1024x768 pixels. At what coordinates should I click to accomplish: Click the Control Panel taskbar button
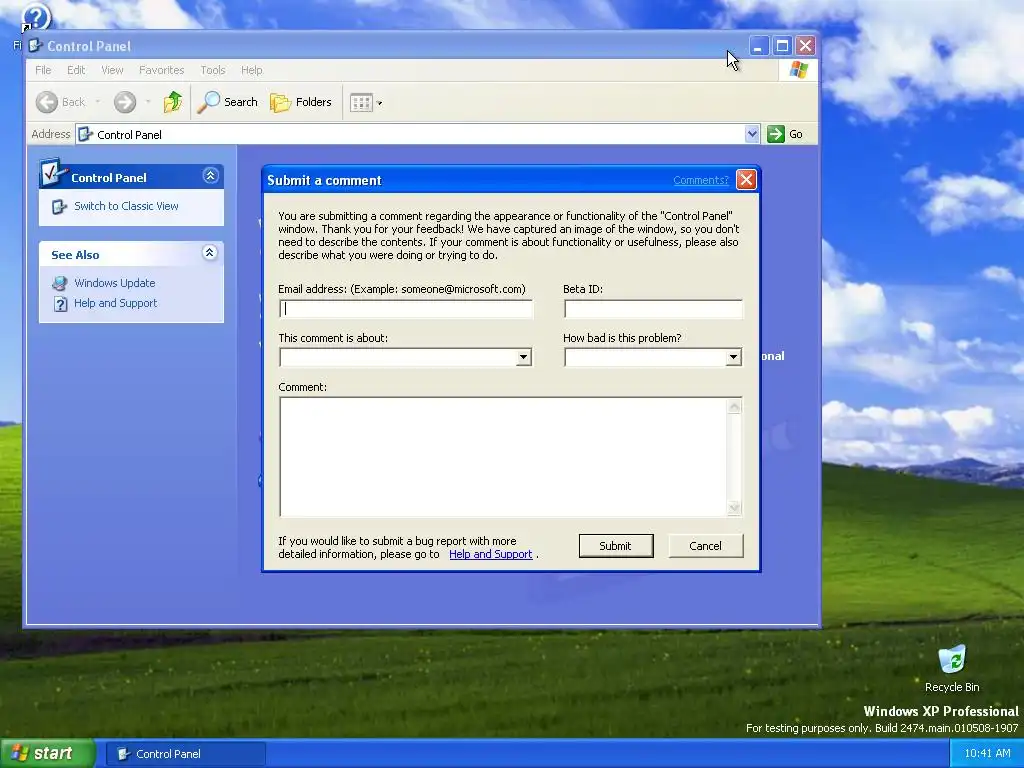click(x=185, y=754)
